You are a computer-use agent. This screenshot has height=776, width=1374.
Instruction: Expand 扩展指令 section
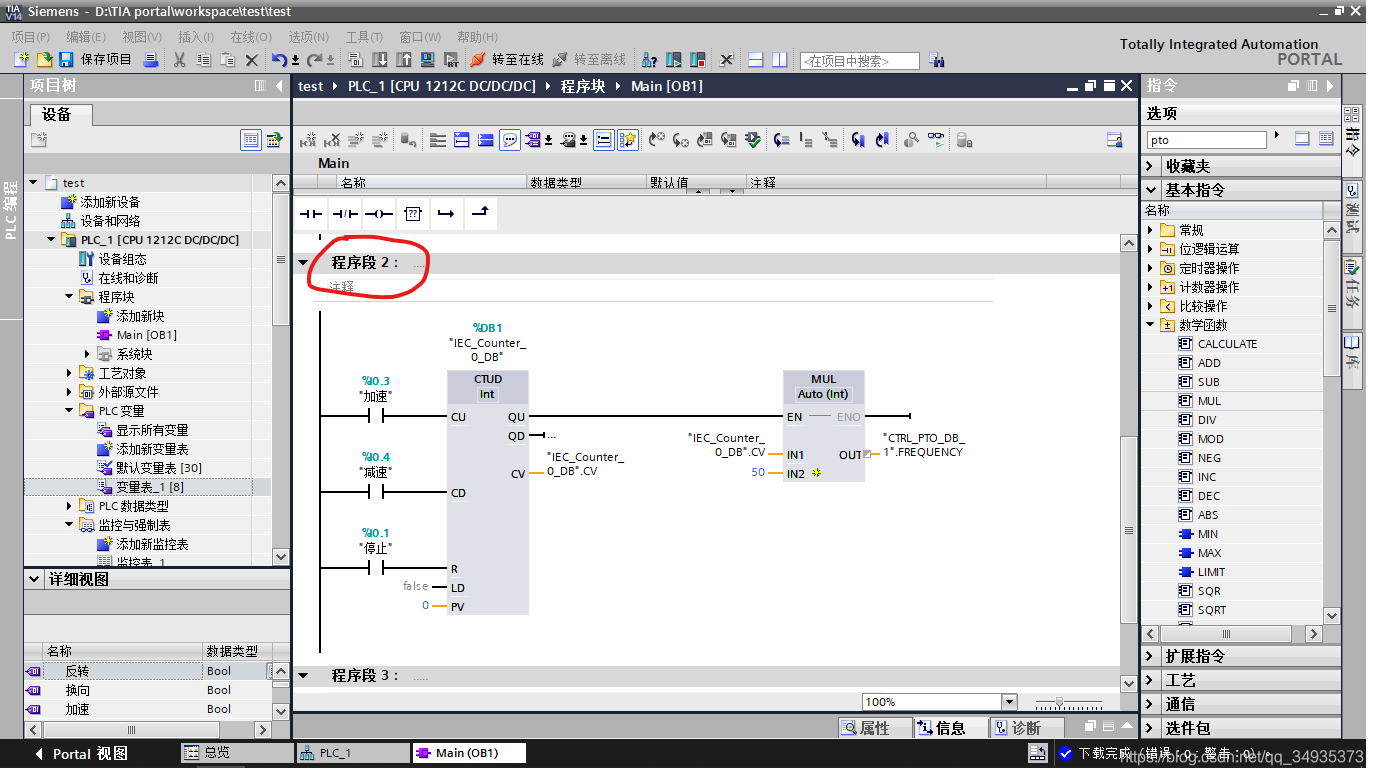point(1151,656)
